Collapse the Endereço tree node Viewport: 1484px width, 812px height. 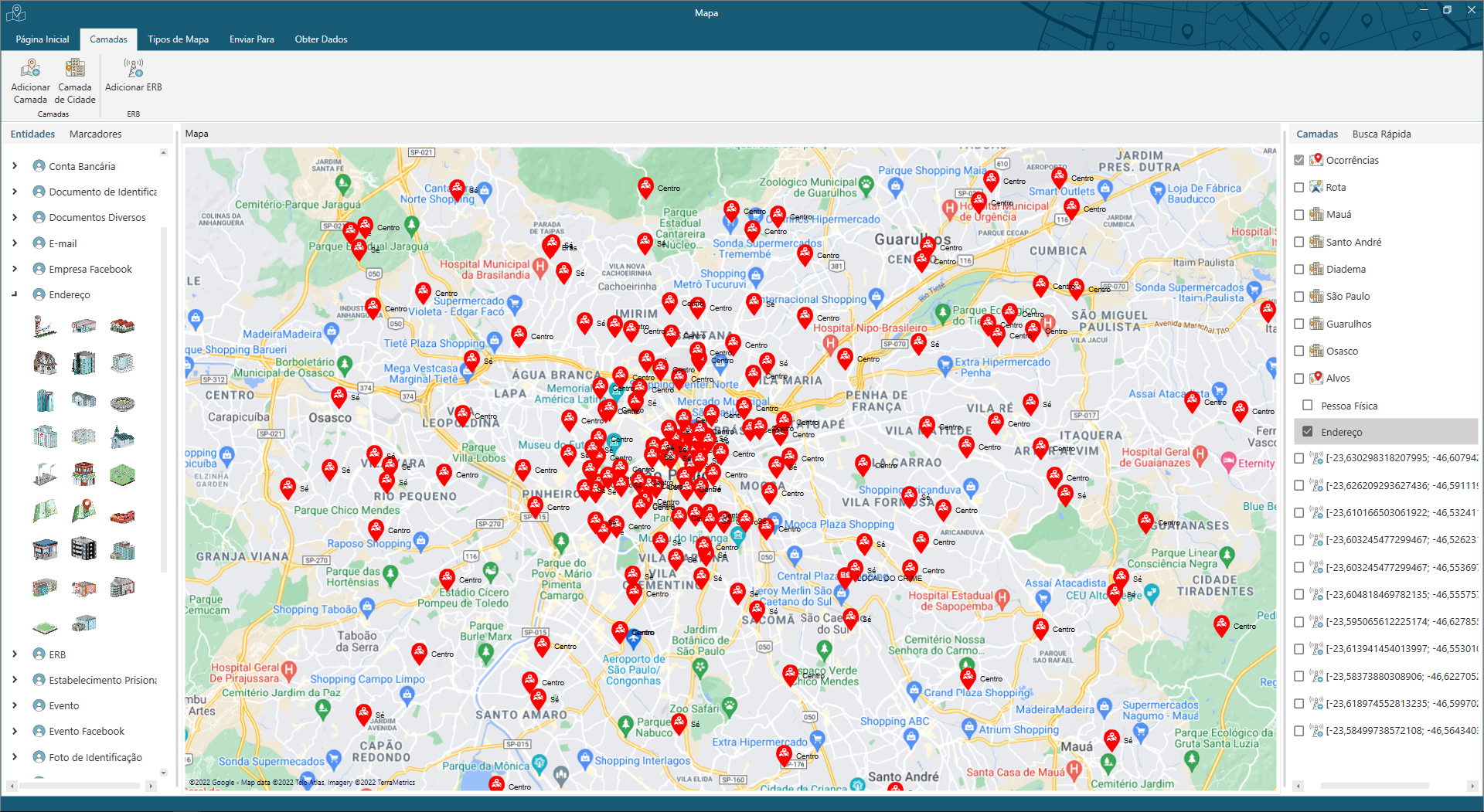point(14,294)
